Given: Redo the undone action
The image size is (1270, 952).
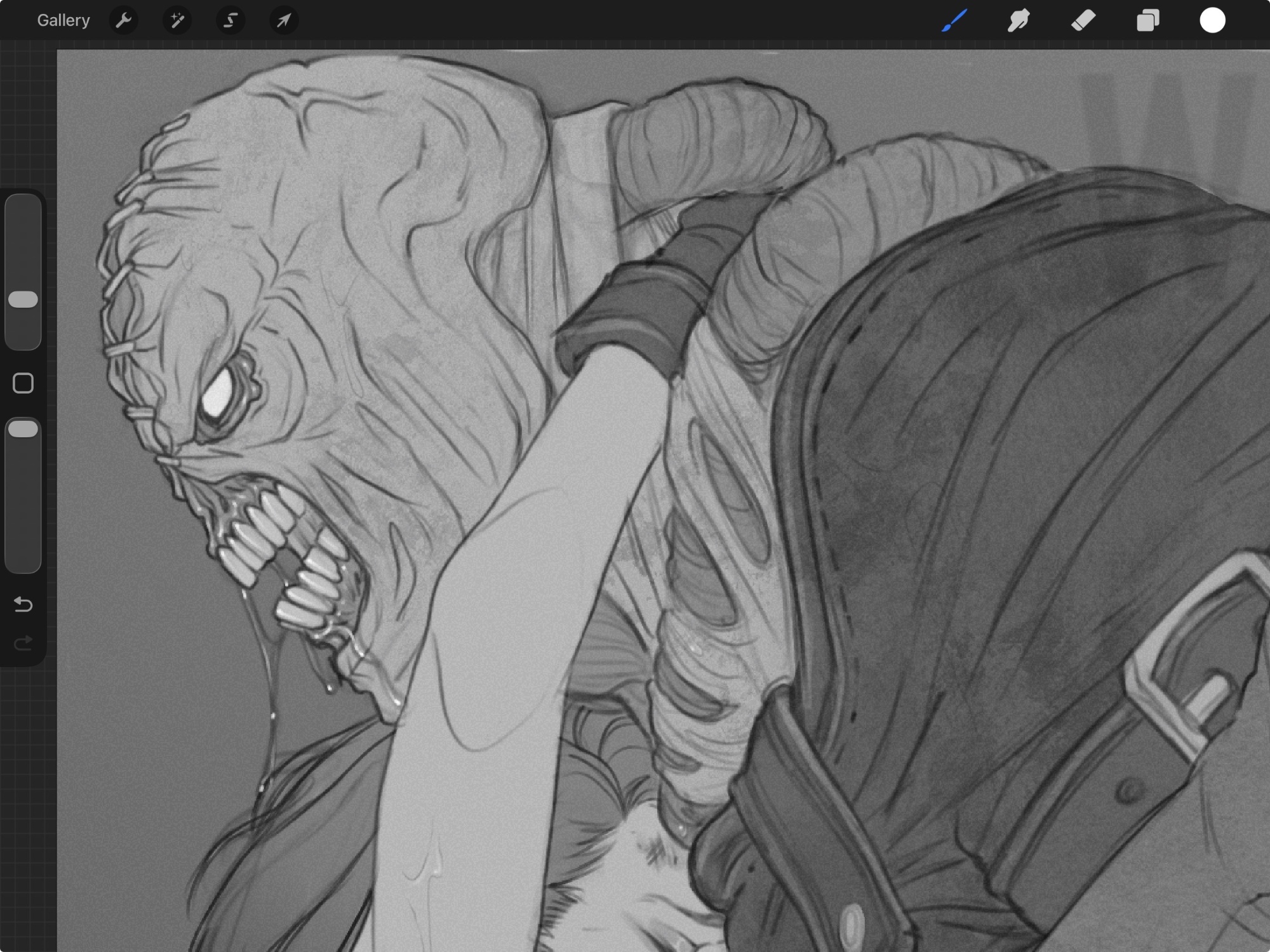Looking at the screenshot, I should [x=23, y=644].
